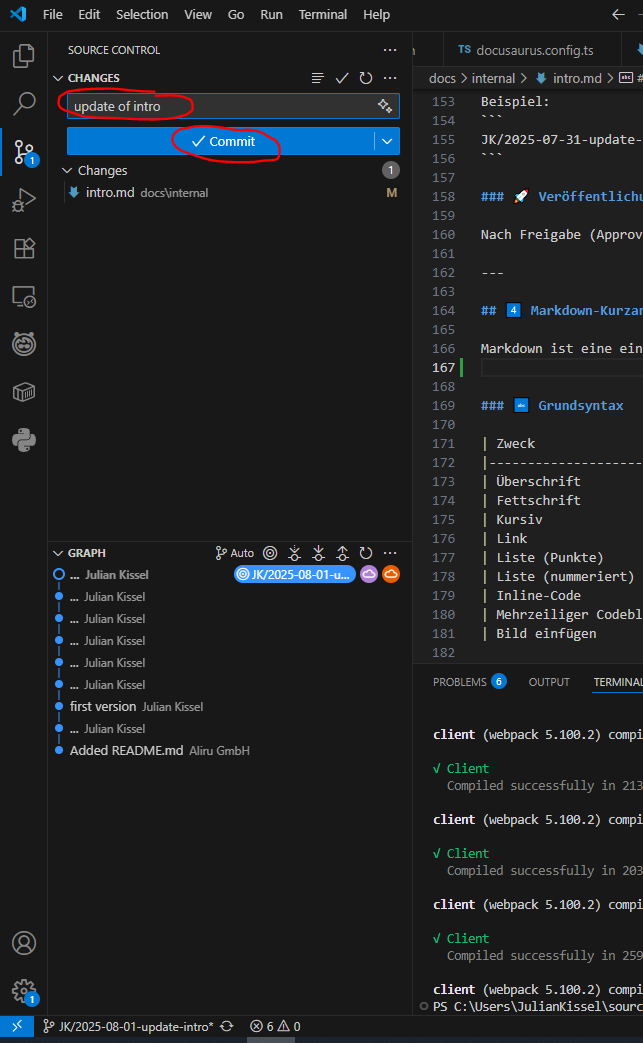Open the Help menu
This screenshot has width=643, height=1043.
(x=376, y=14)
